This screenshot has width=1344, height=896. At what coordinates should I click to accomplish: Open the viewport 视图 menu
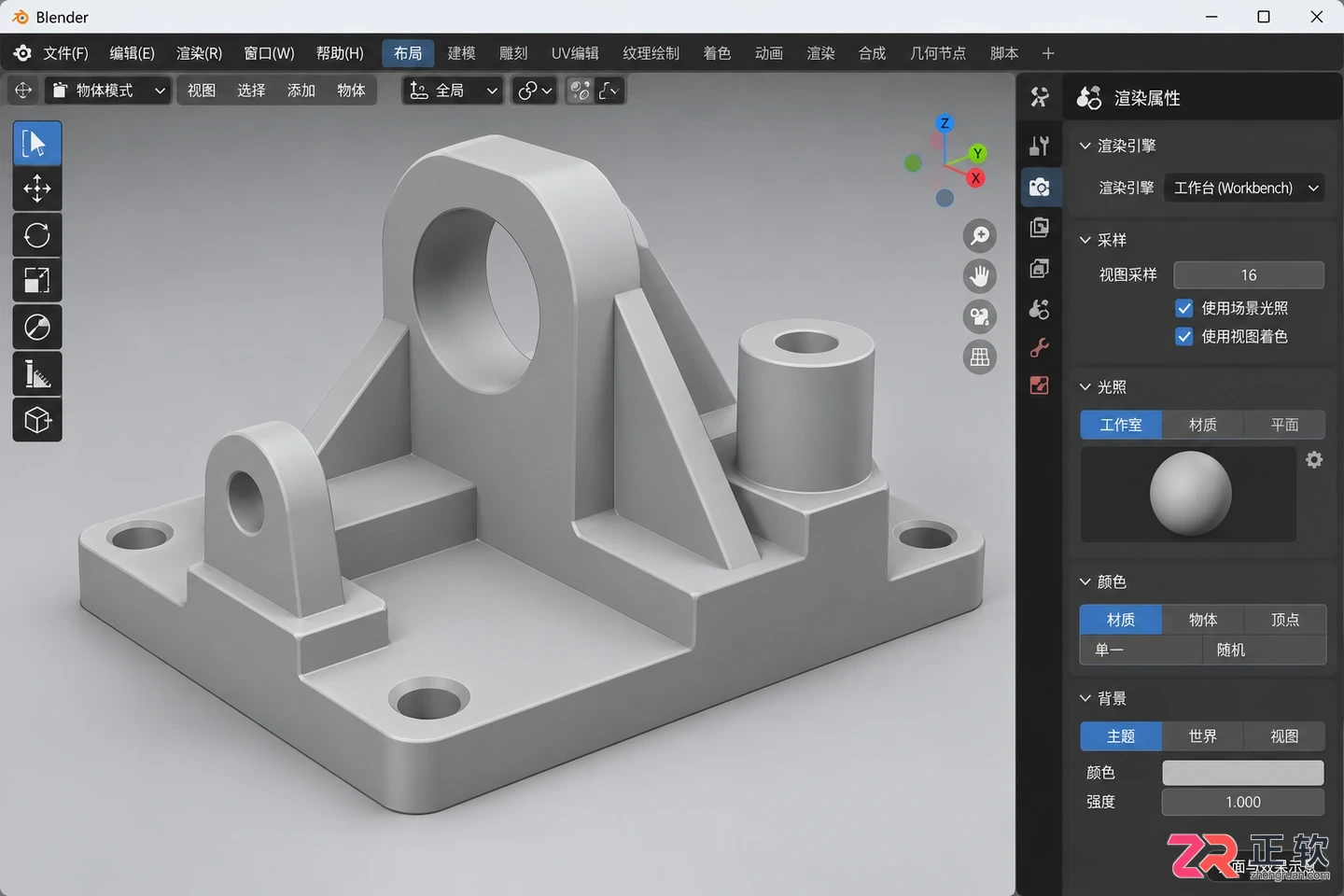(x=202, y=91)
